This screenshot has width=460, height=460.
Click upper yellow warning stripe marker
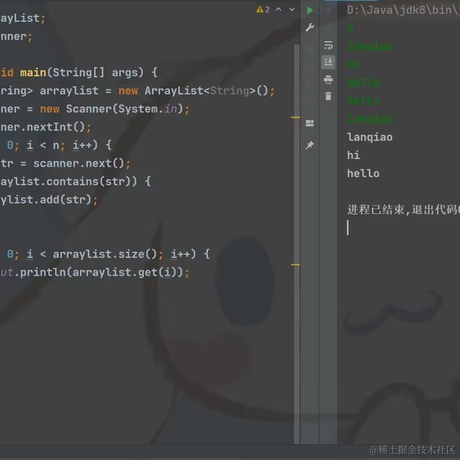295,117
